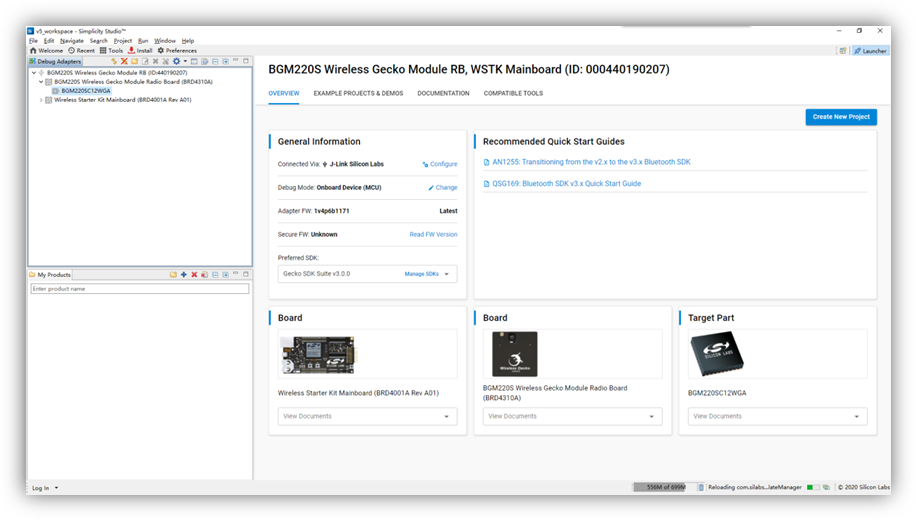Maximize the Debug Adapters panel
916x520 pixels.
pyautogui.click(x=246, y=61)
